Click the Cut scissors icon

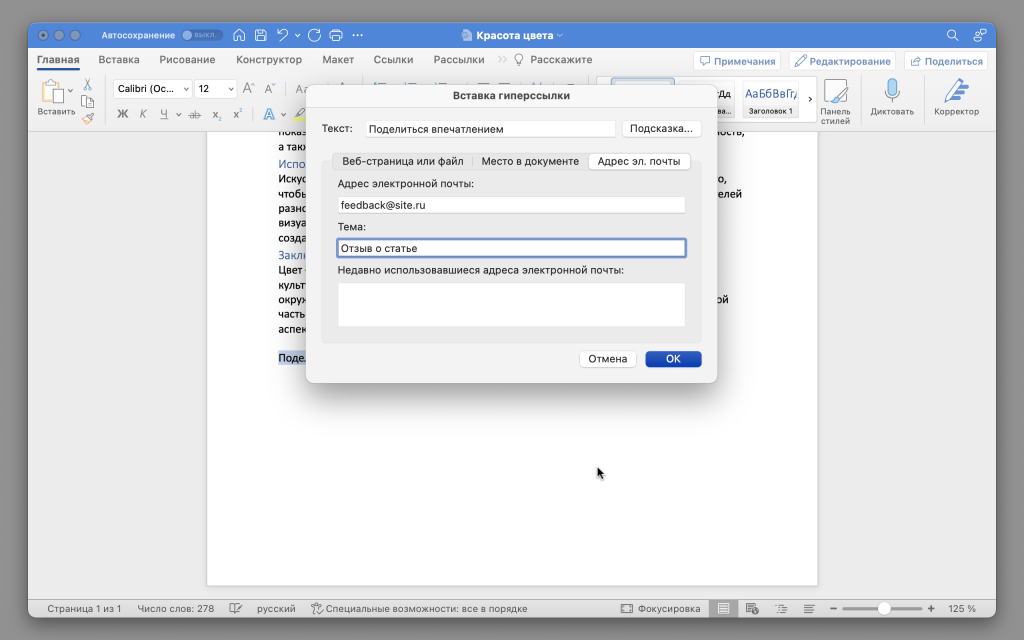click(x=88, y=85)
